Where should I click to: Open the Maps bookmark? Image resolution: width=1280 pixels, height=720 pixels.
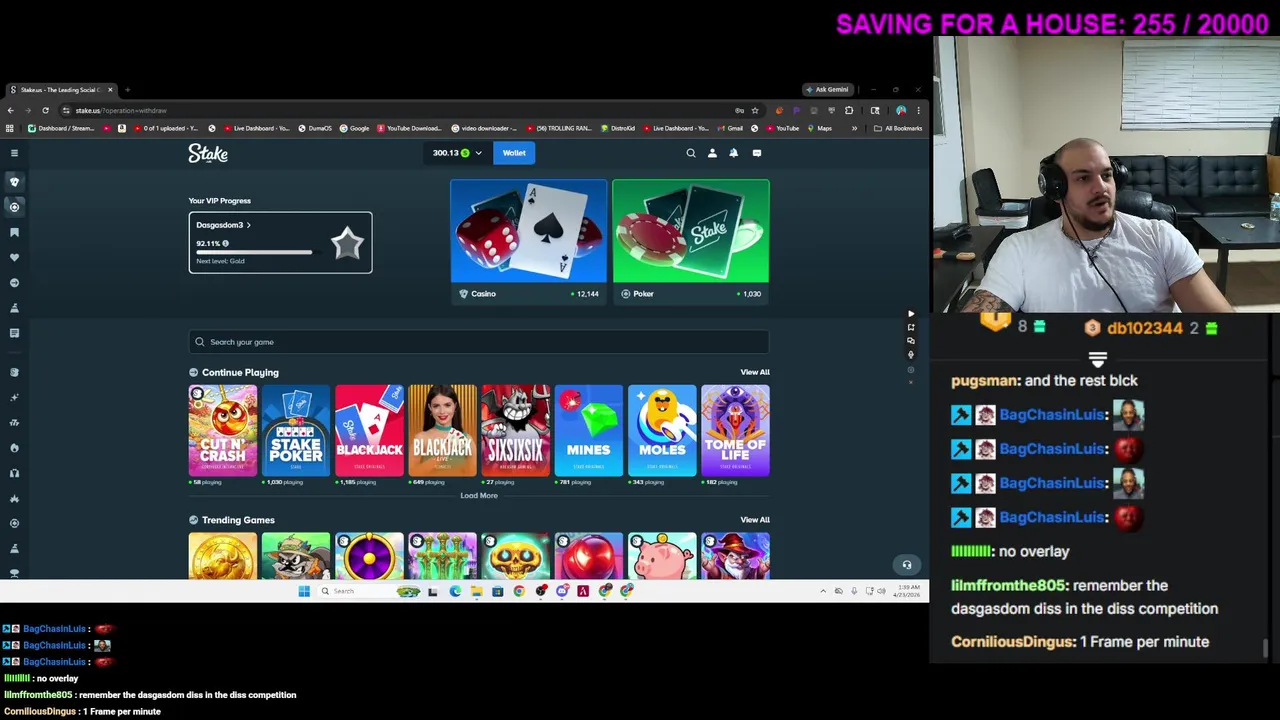coord(819,128)
